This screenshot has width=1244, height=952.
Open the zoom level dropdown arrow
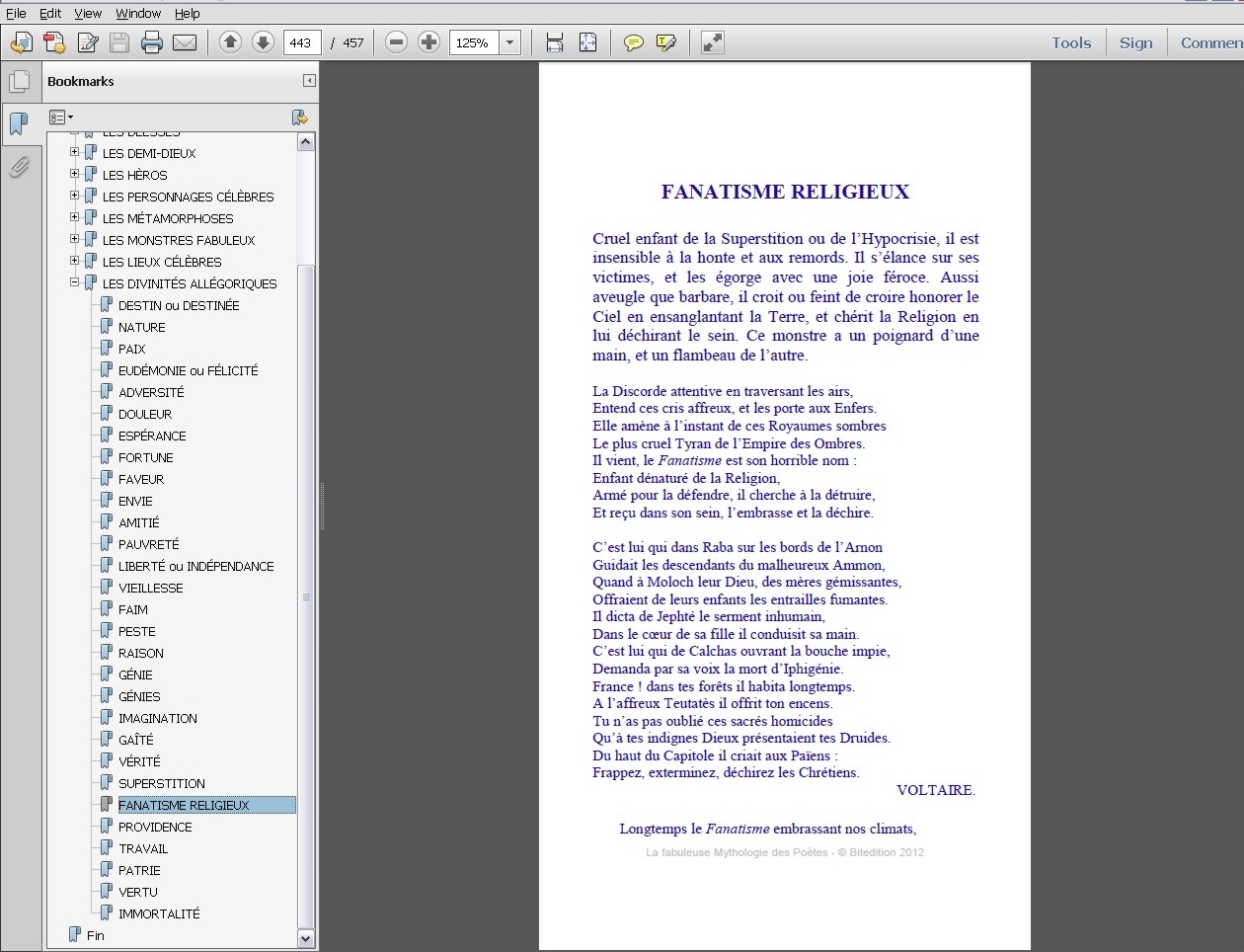509,42
